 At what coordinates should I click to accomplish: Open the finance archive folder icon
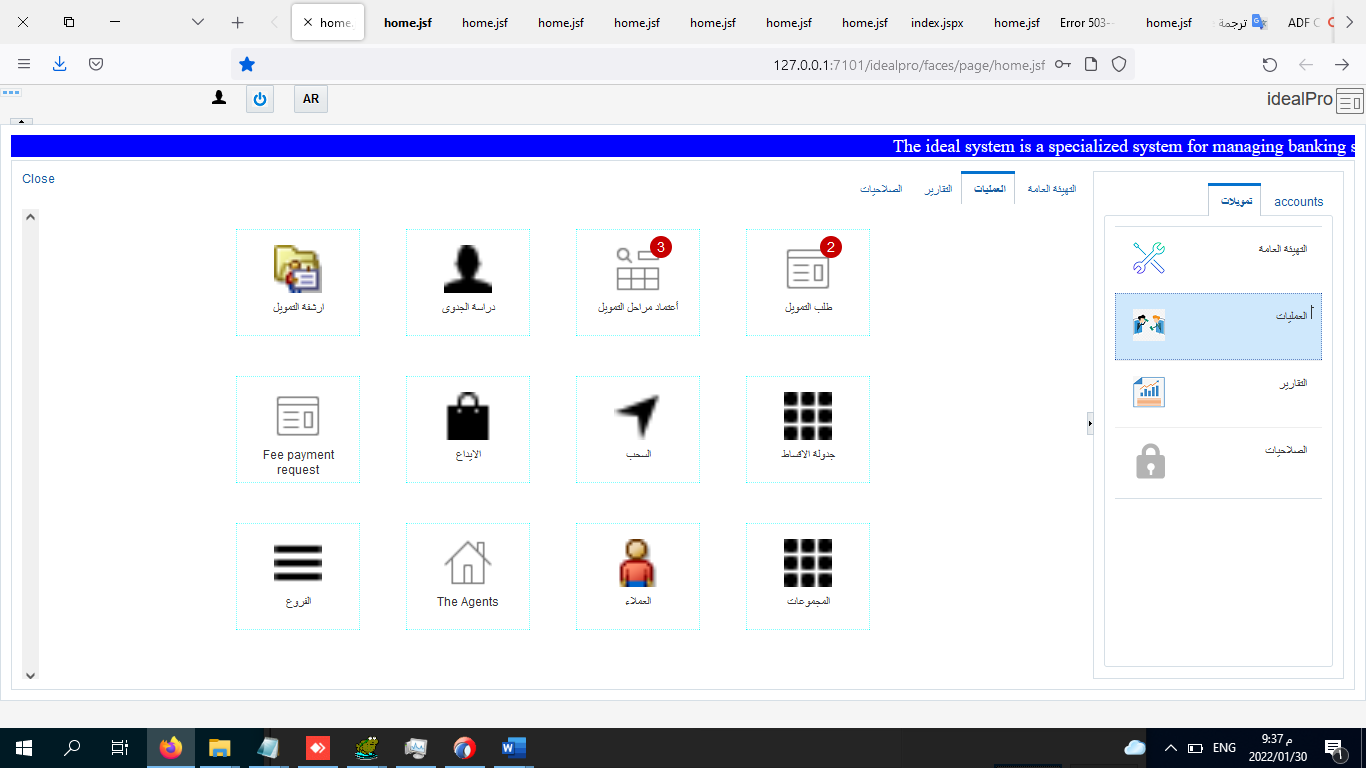click(x=298, y=269)
